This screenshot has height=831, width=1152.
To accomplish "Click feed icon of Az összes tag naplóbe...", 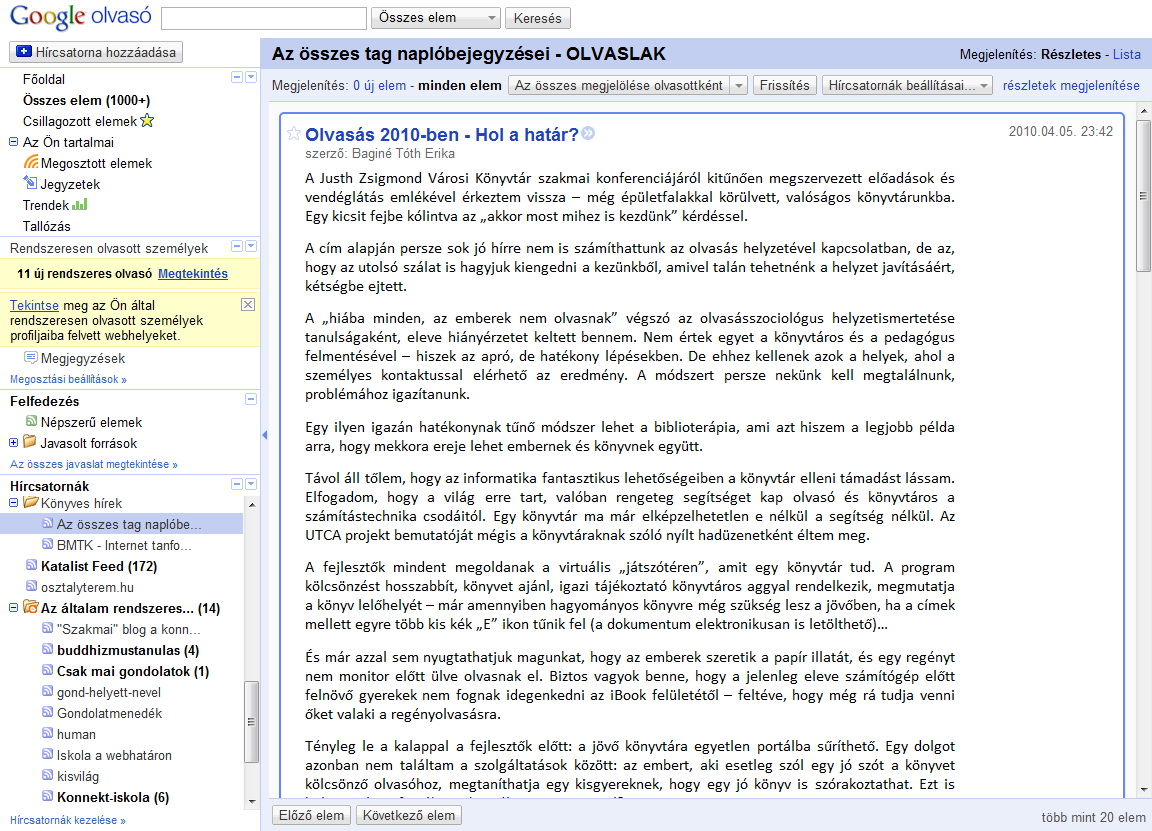I will point(48,524).
